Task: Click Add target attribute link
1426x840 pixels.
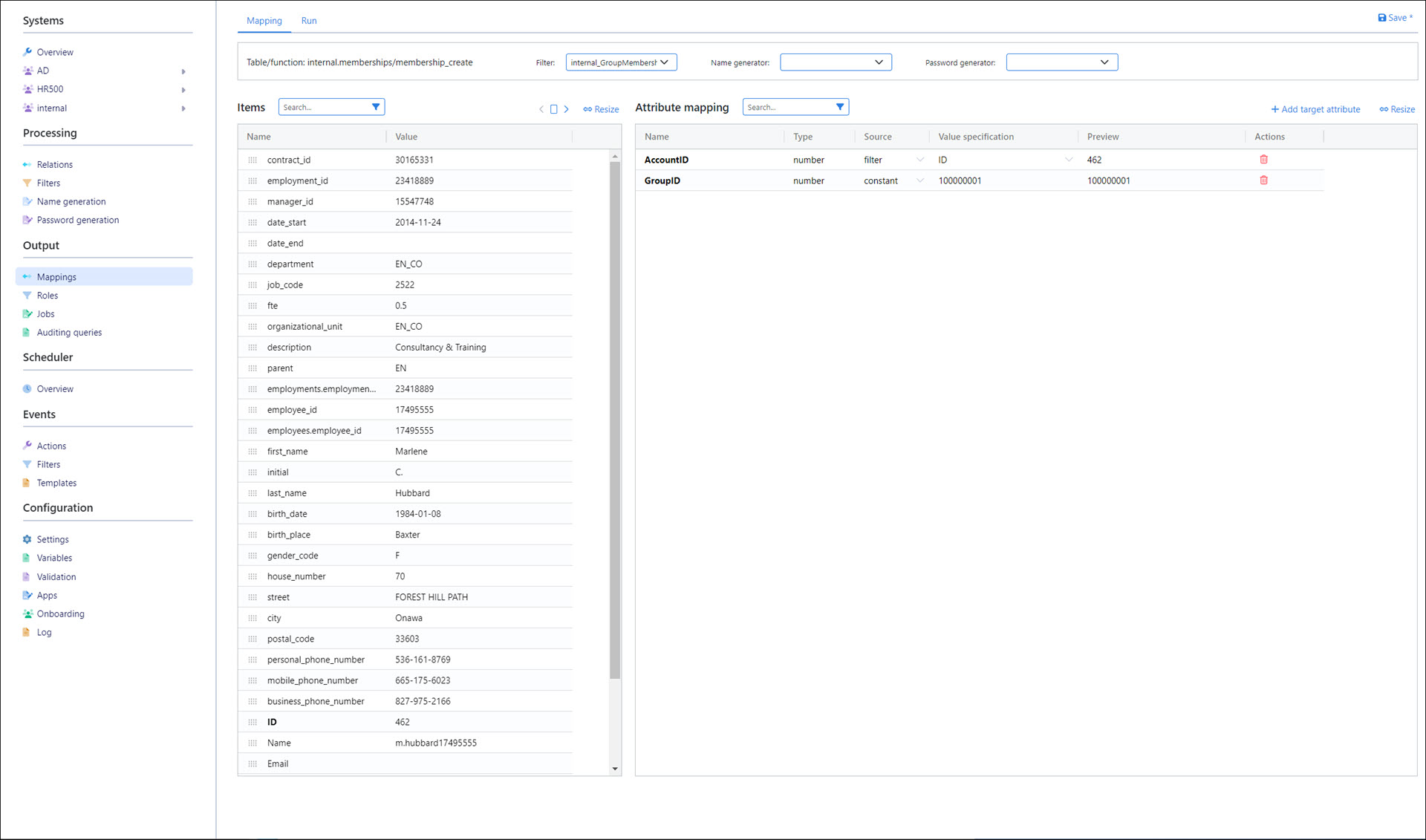Action: pyautogui.click(x=1316, y=109)
